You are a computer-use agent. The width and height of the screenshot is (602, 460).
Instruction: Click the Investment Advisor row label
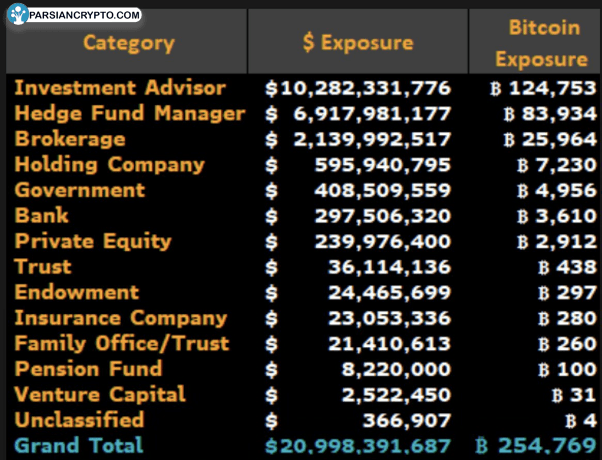[121, 88]
